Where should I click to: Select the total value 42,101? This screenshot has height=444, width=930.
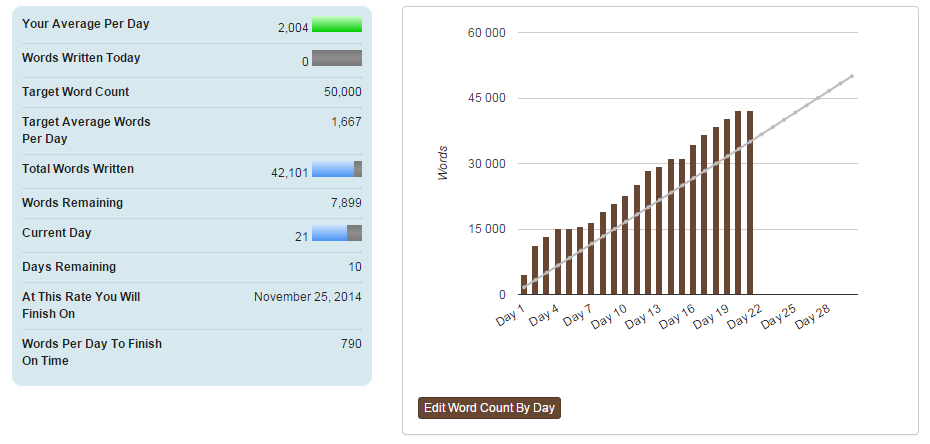[290, 173]
